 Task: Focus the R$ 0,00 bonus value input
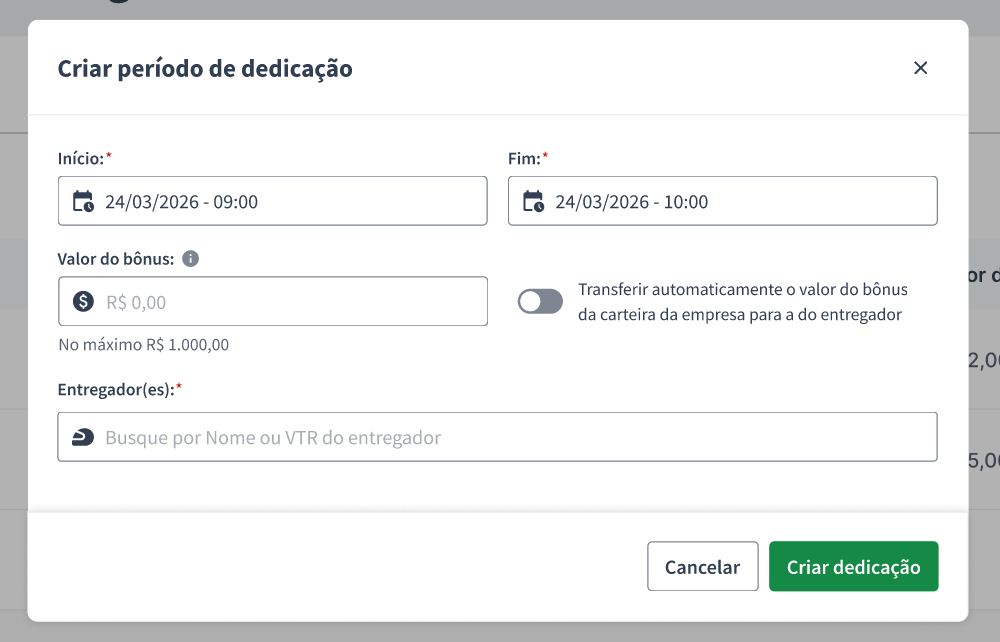(273, 301)
